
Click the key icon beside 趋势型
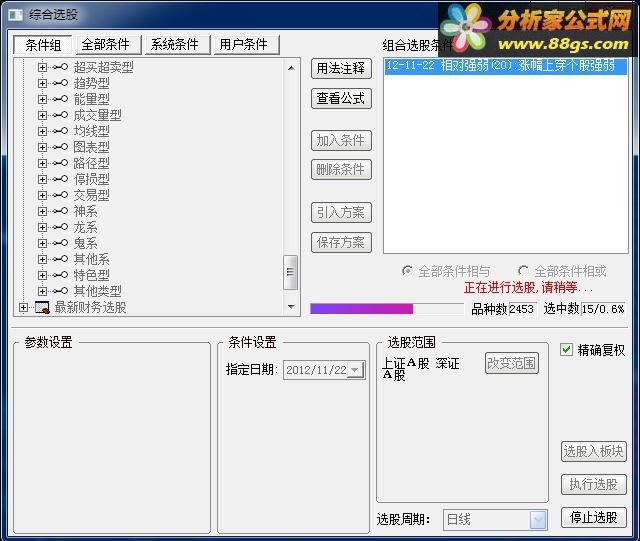(60, 83)
